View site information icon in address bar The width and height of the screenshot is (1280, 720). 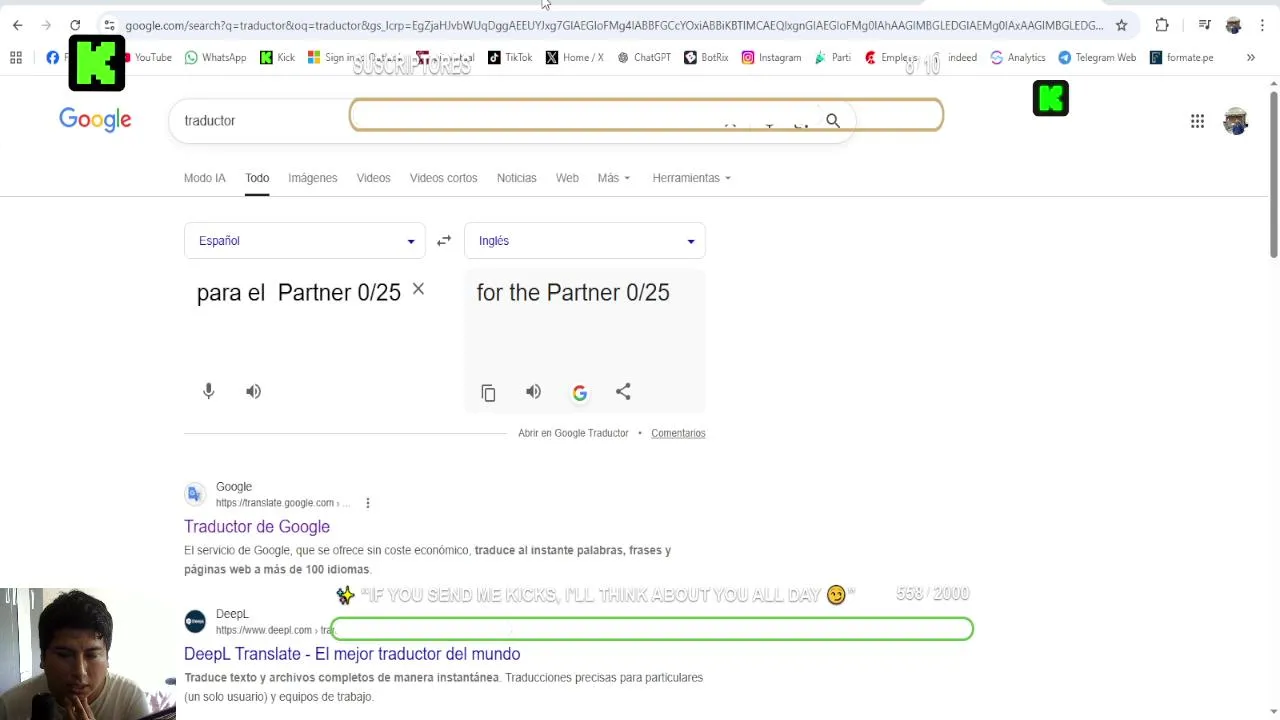(x=108, y=25)
